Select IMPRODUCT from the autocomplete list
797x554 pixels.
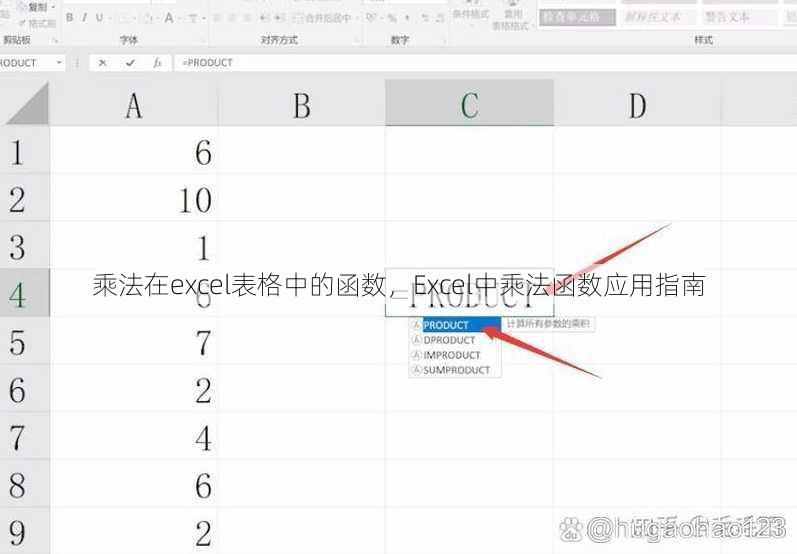[455, 355]
